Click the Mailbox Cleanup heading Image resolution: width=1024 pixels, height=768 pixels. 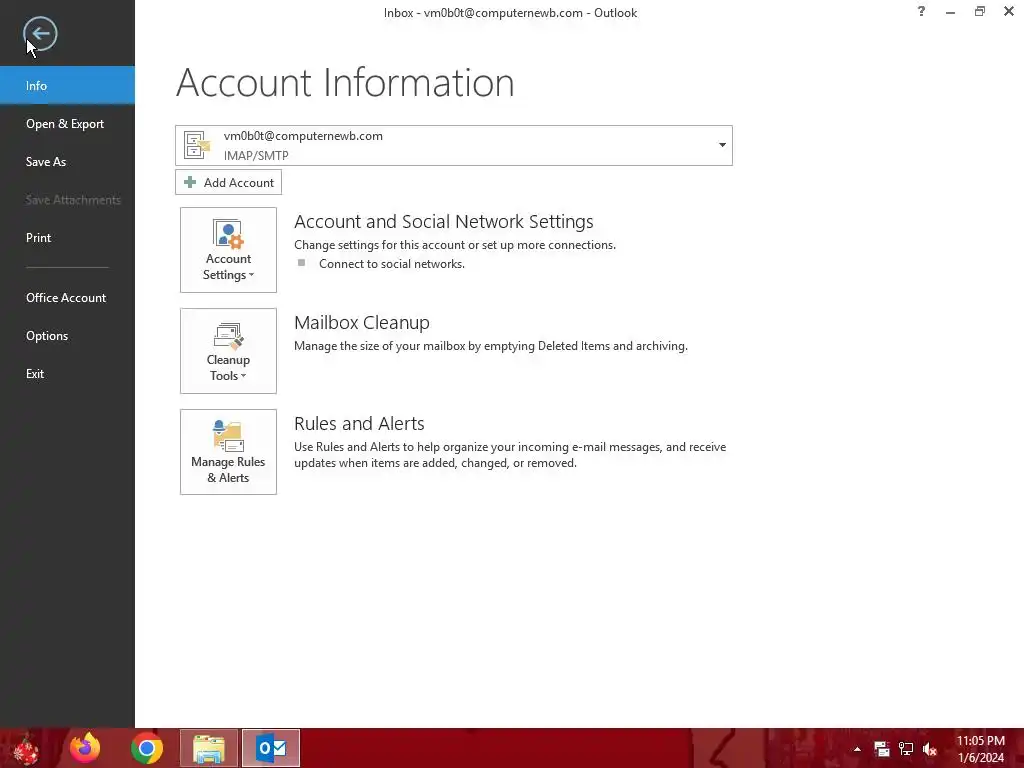coord(362,323)
